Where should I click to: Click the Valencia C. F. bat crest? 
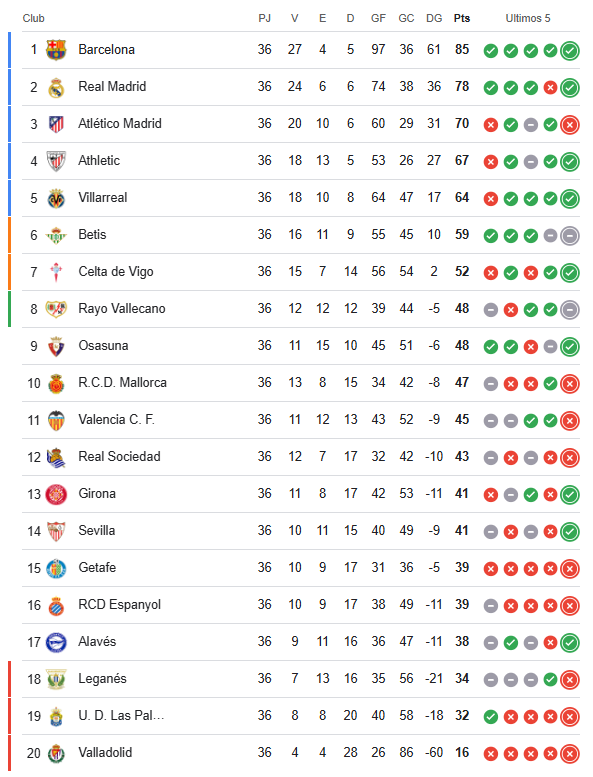point(56,420)
